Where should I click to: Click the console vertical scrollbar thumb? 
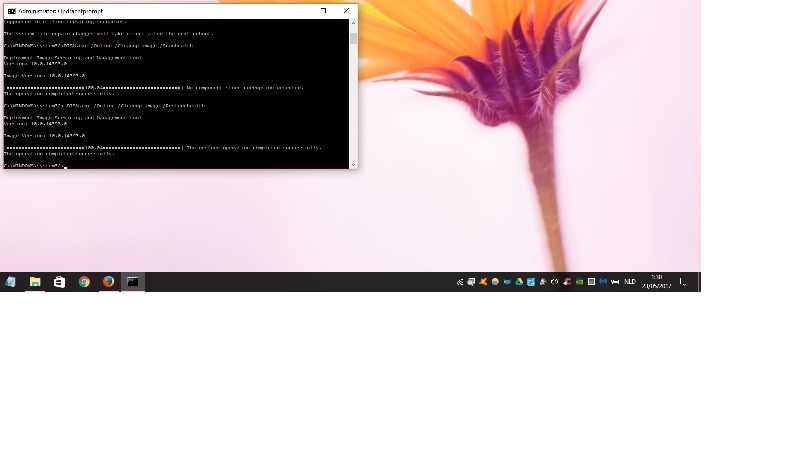(353, 38)
